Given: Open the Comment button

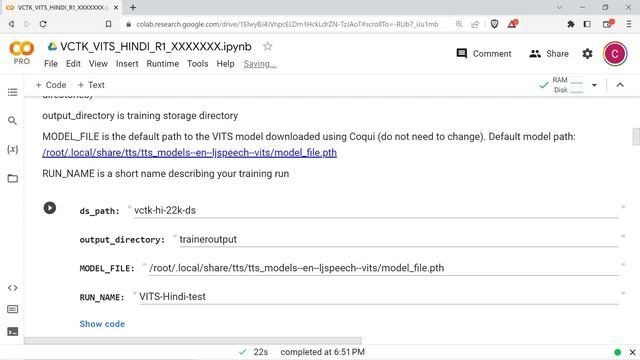Looking at the screenshot, I should [484, 53].
